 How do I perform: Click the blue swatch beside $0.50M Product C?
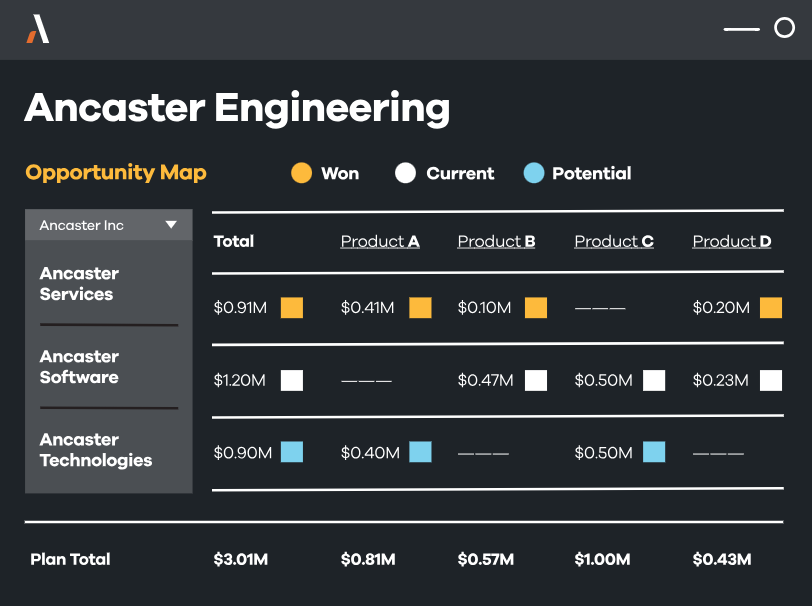(654, 452)
